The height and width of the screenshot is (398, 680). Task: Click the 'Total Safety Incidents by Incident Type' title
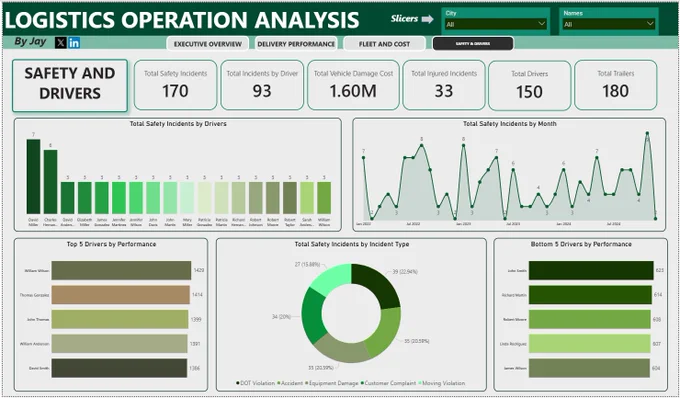click(x=352, y=244)
